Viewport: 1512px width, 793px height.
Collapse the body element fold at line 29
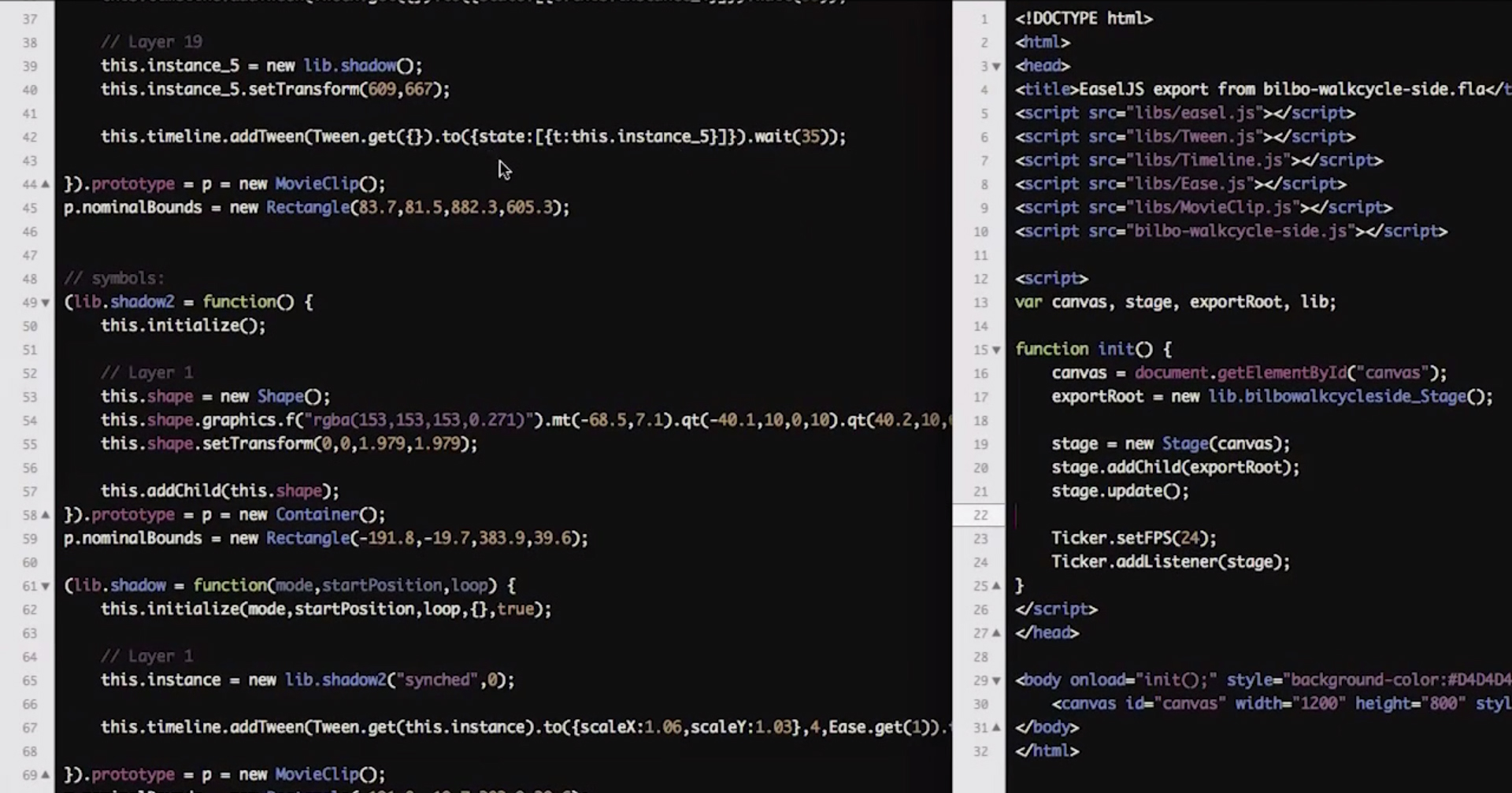coord(995,680)
